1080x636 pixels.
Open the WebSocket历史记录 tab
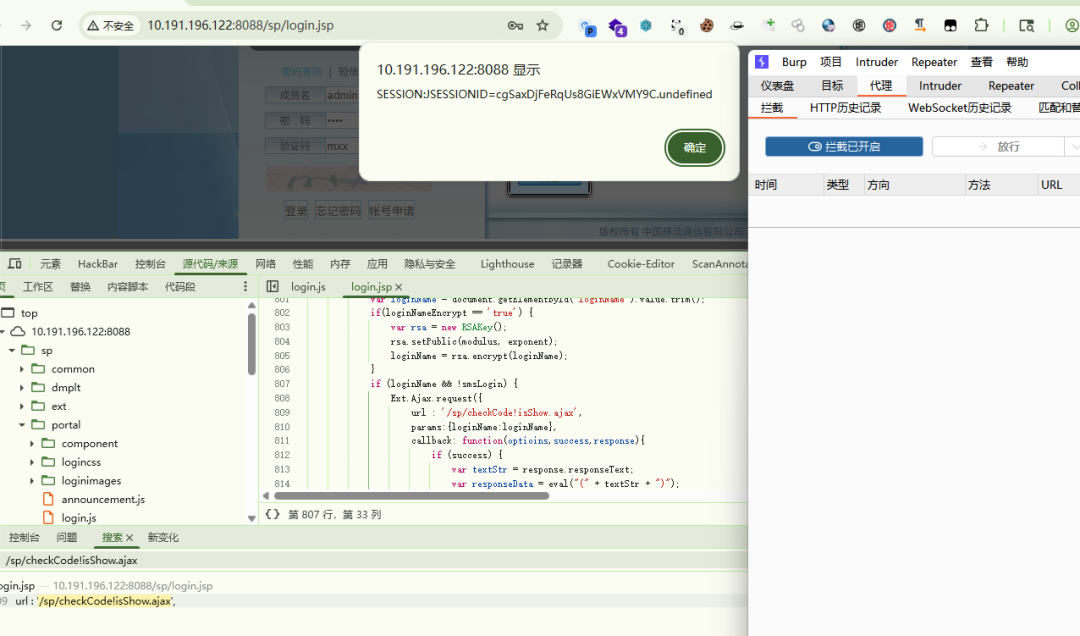point(959,107)
